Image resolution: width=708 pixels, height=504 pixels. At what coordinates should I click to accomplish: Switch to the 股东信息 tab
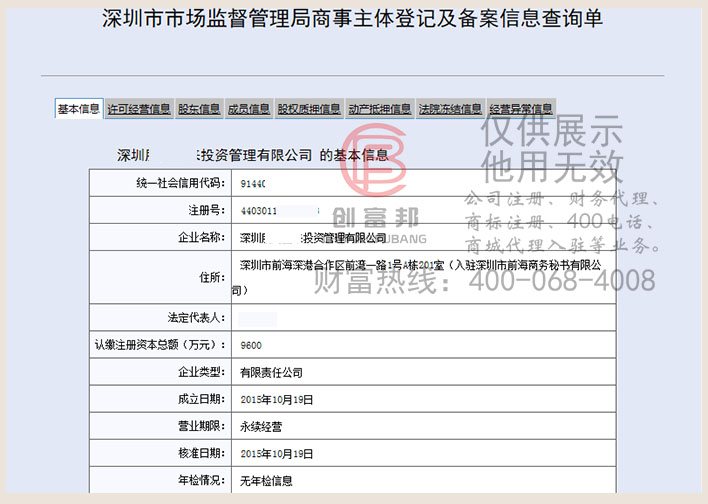[x=199, y=109]
